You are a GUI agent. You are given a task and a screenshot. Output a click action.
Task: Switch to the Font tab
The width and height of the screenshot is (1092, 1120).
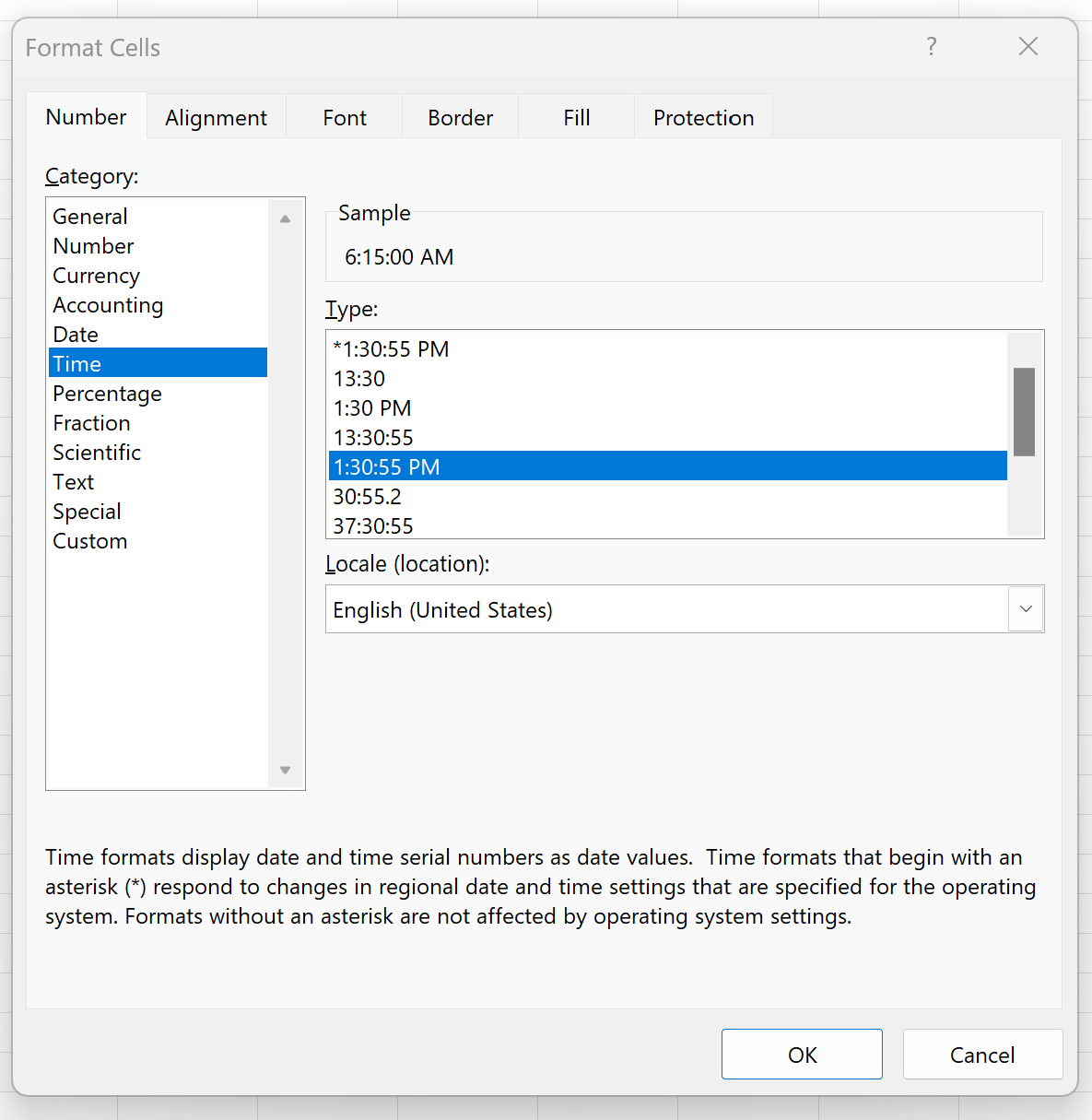click(344, 117)
